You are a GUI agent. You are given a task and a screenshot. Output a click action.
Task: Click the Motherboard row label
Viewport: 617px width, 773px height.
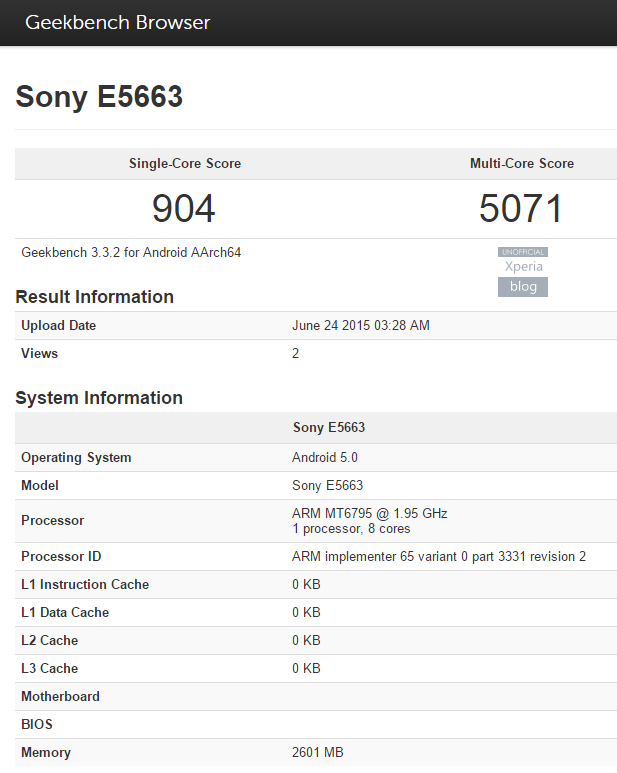(x=61, y=697)
